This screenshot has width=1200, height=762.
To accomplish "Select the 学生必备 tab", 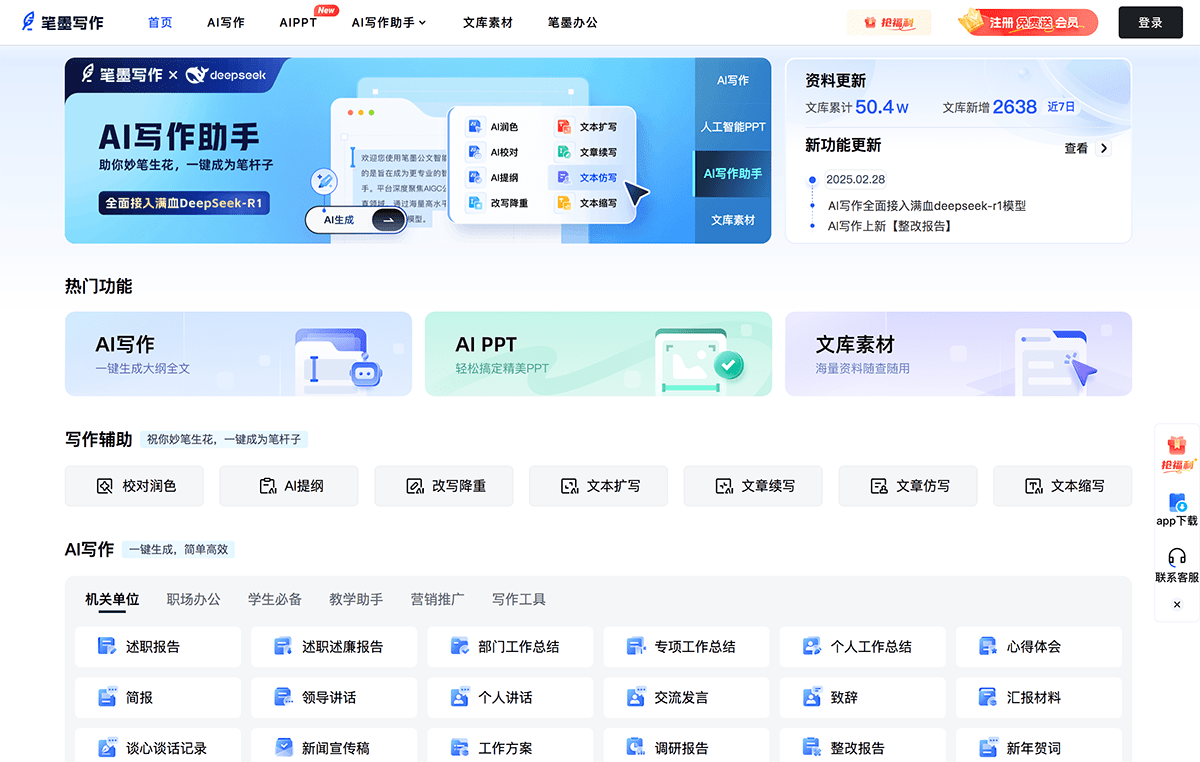I will coord(275,599).
